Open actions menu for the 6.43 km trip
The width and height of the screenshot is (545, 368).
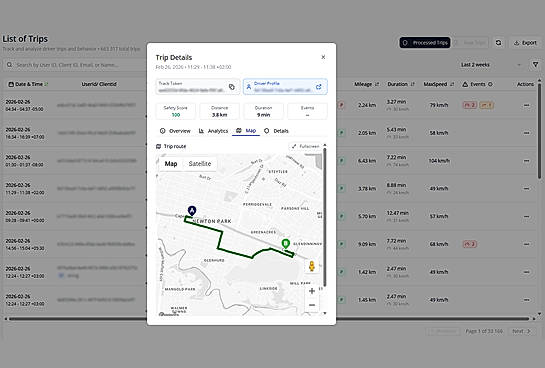tap(526, 161)
